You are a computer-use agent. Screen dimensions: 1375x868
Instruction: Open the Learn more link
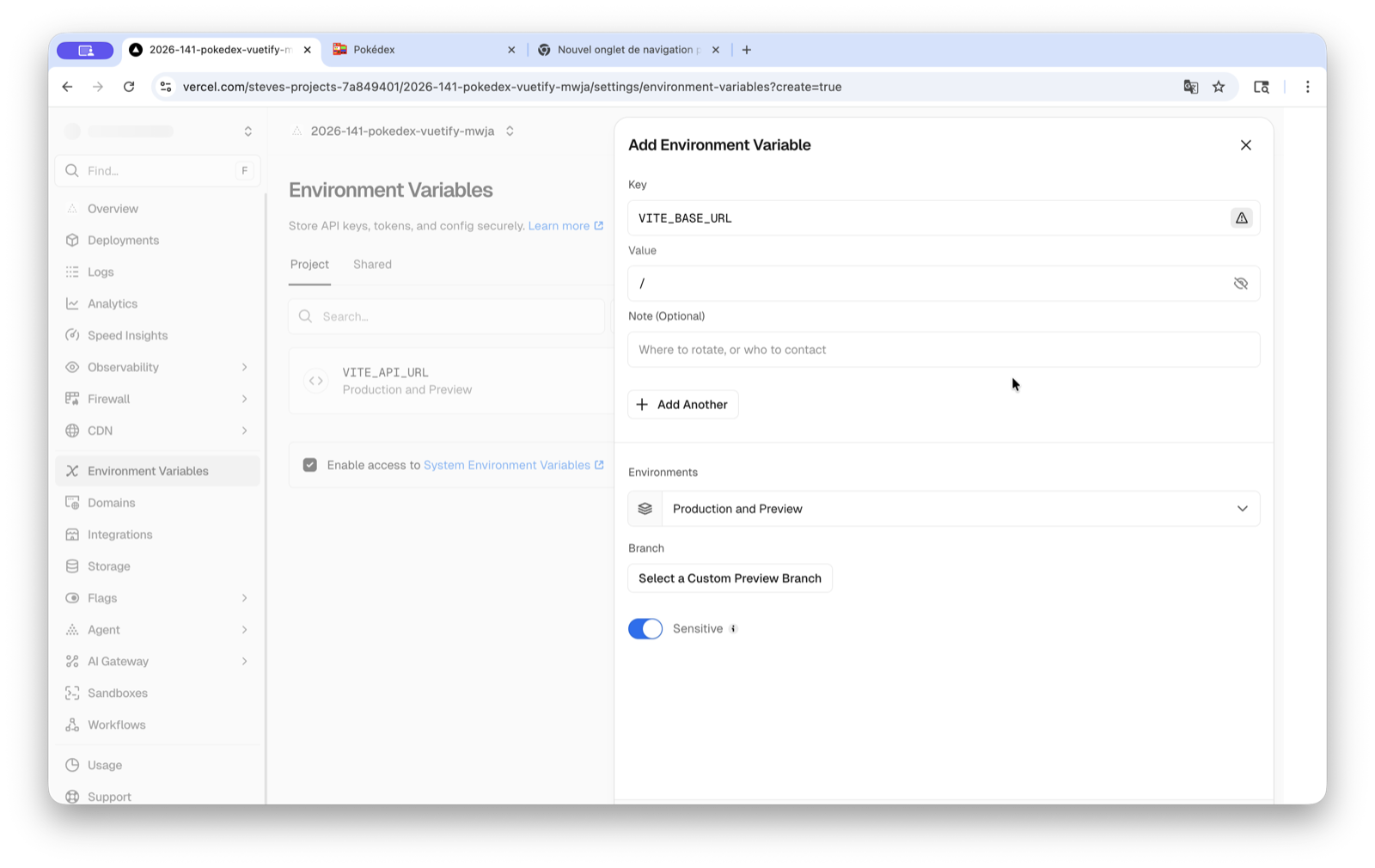coord(560,225)
